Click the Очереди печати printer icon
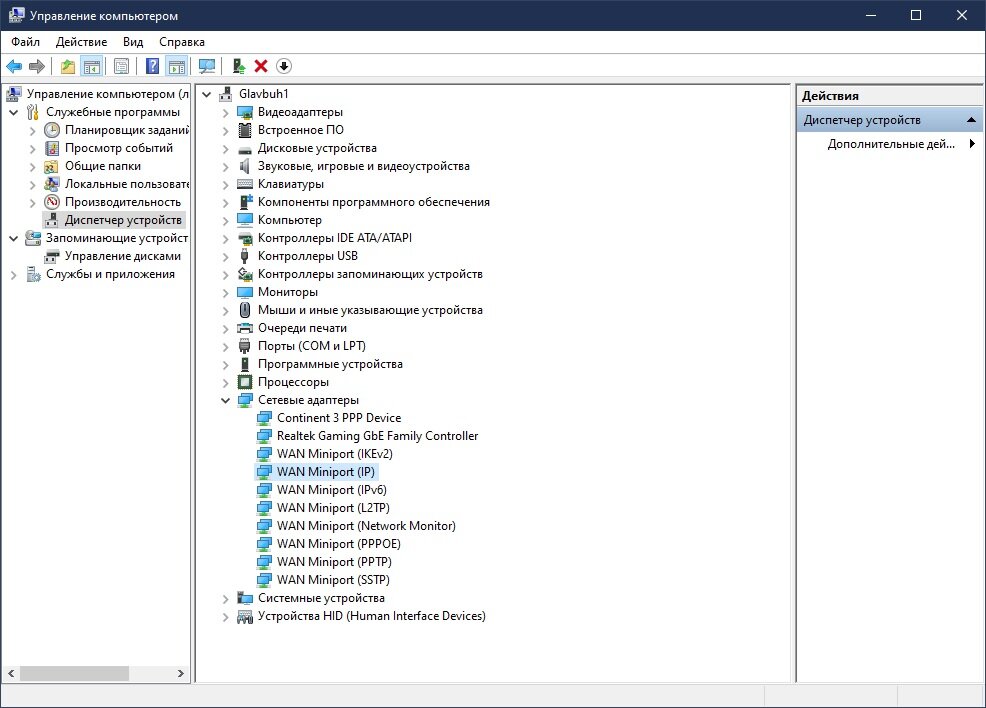The height and width of the screenshot is (708, 986). click(x=245, y=329)
